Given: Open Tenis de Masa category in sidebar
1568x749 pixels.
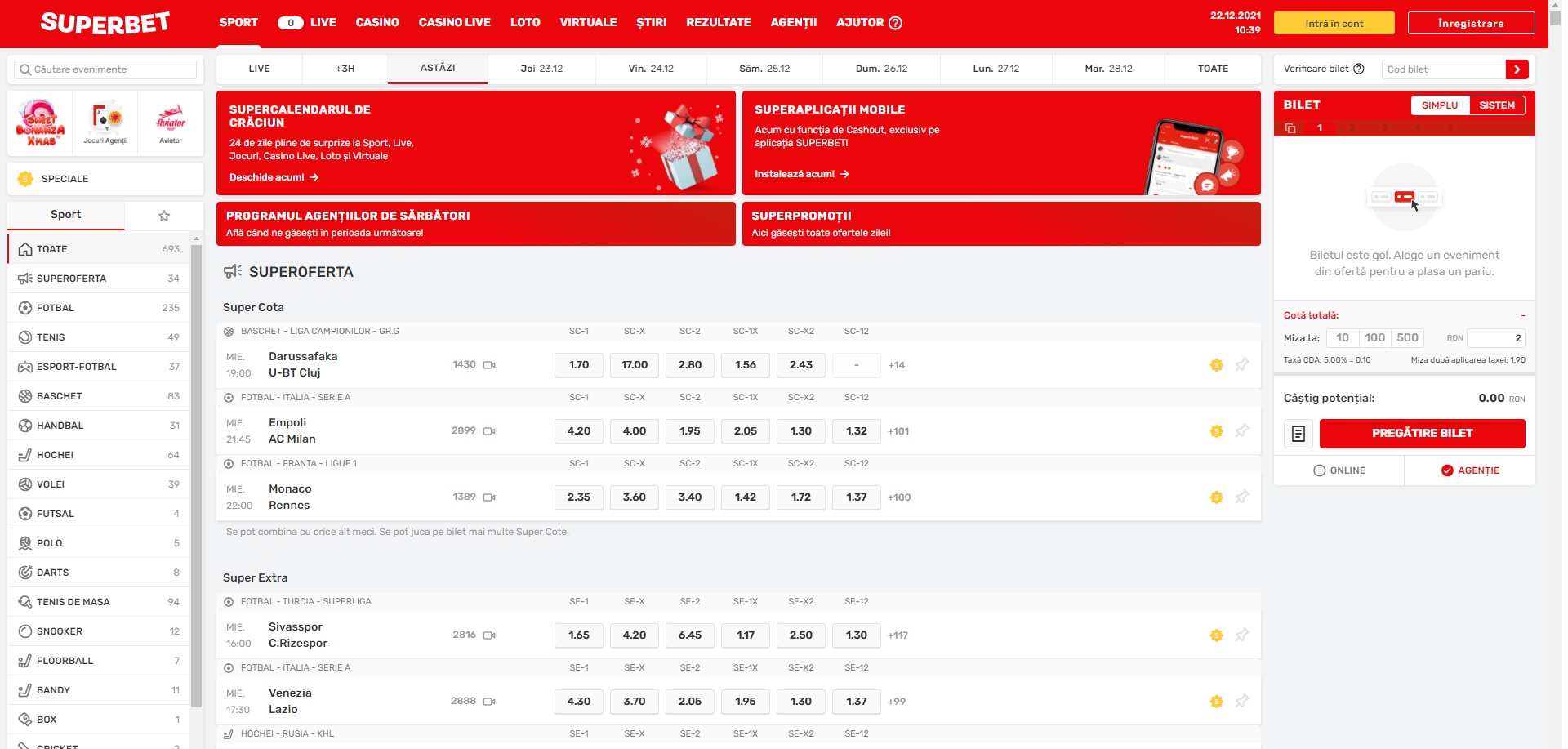Looking at the screenshot, I should pyautogui.click(x=99, y=602).
